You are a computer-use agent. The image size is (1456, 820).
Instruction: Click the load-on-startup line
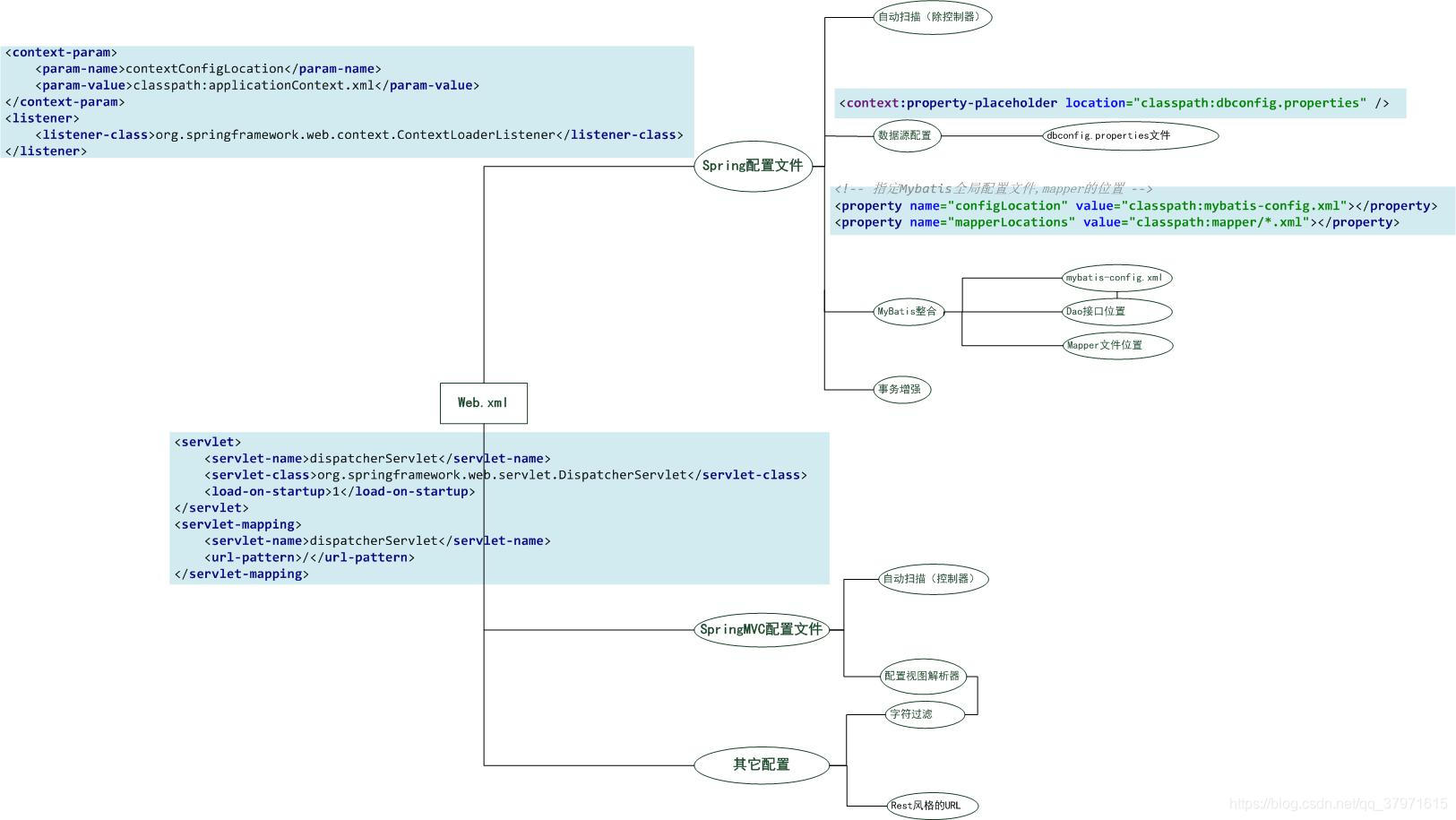coord(340,491)
